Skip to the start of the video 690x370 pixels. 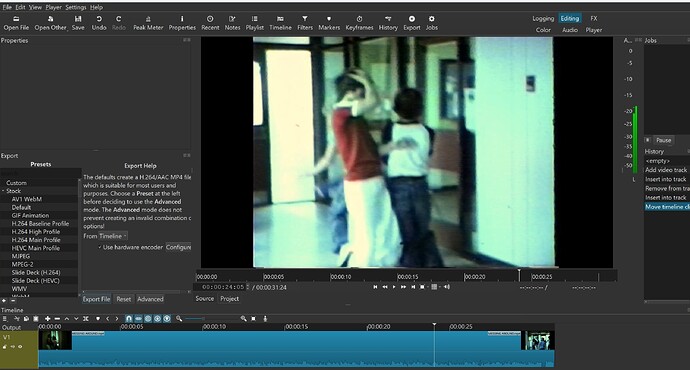tap(375, 287)
